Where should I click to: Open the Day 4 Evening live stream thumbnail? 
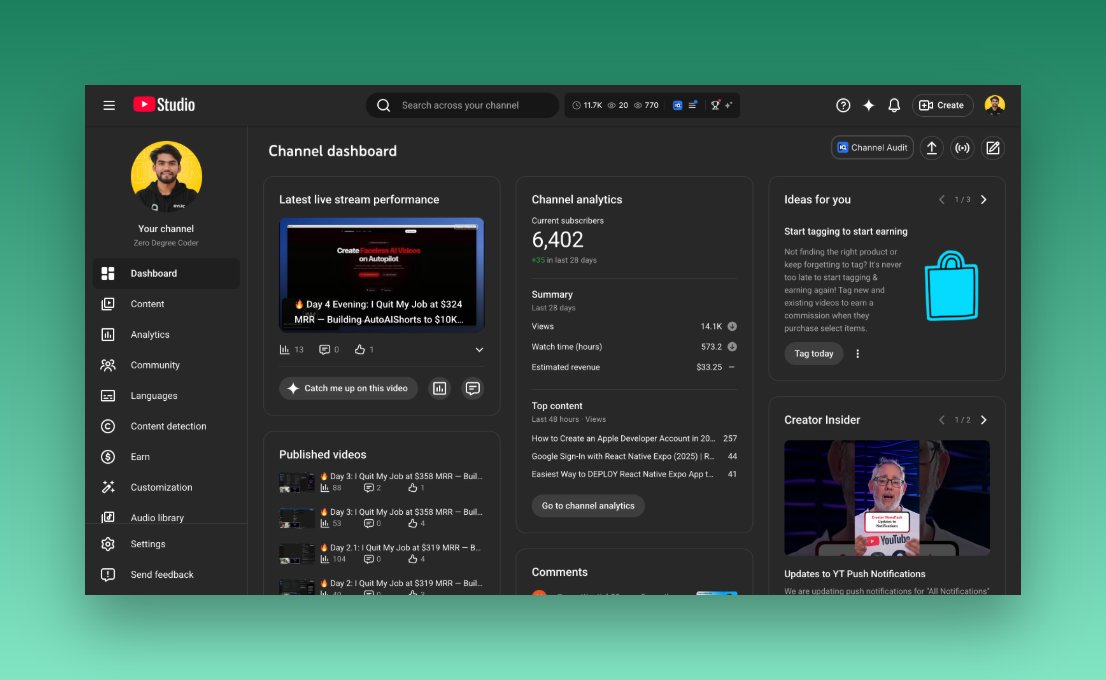coord(382,275)
